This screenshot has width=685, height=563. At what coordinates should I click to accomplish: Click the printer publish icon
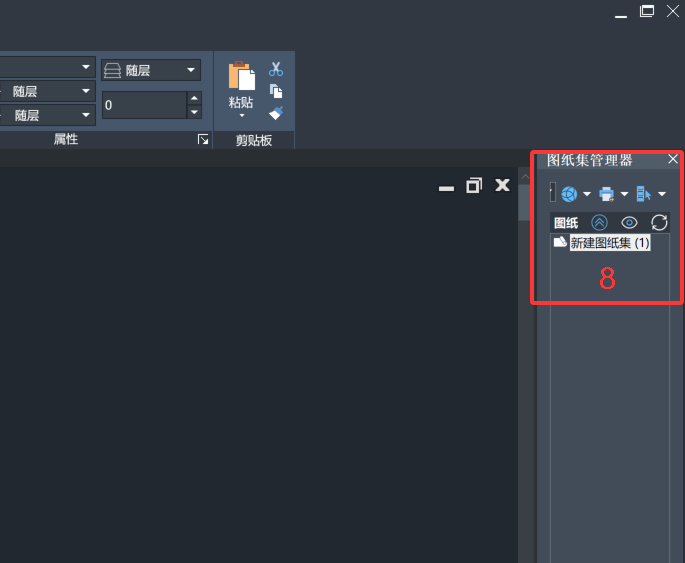tap(606, 194)
